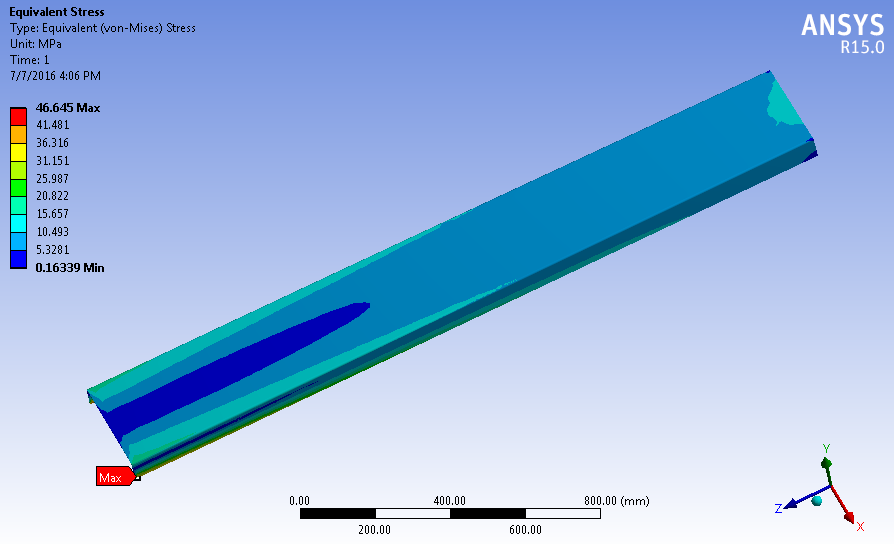Screen dimensions: 894x544
Task: Click the '7/7/2016 4:06 PM' timestamp
Action: (55, 76)
